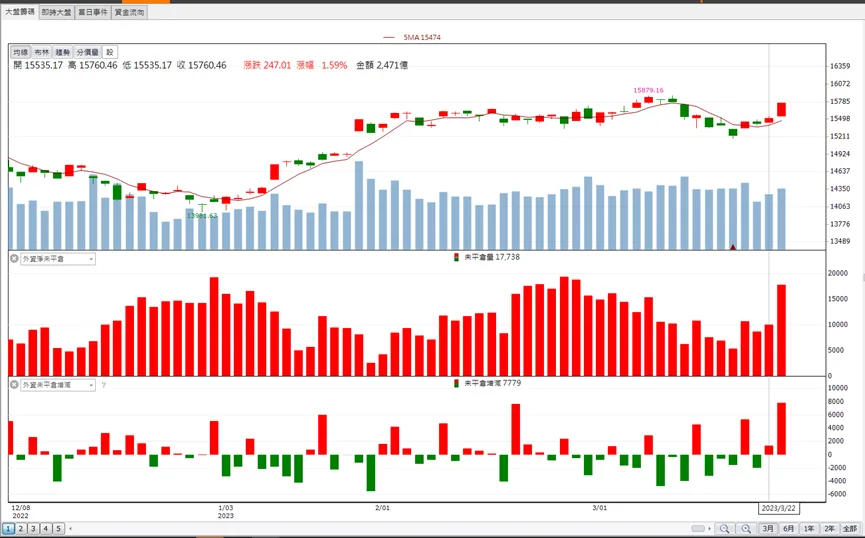This screenshot has width=865, height=538.
Task: Go to page 2 at bottom
Action: [x=20, y=529]
